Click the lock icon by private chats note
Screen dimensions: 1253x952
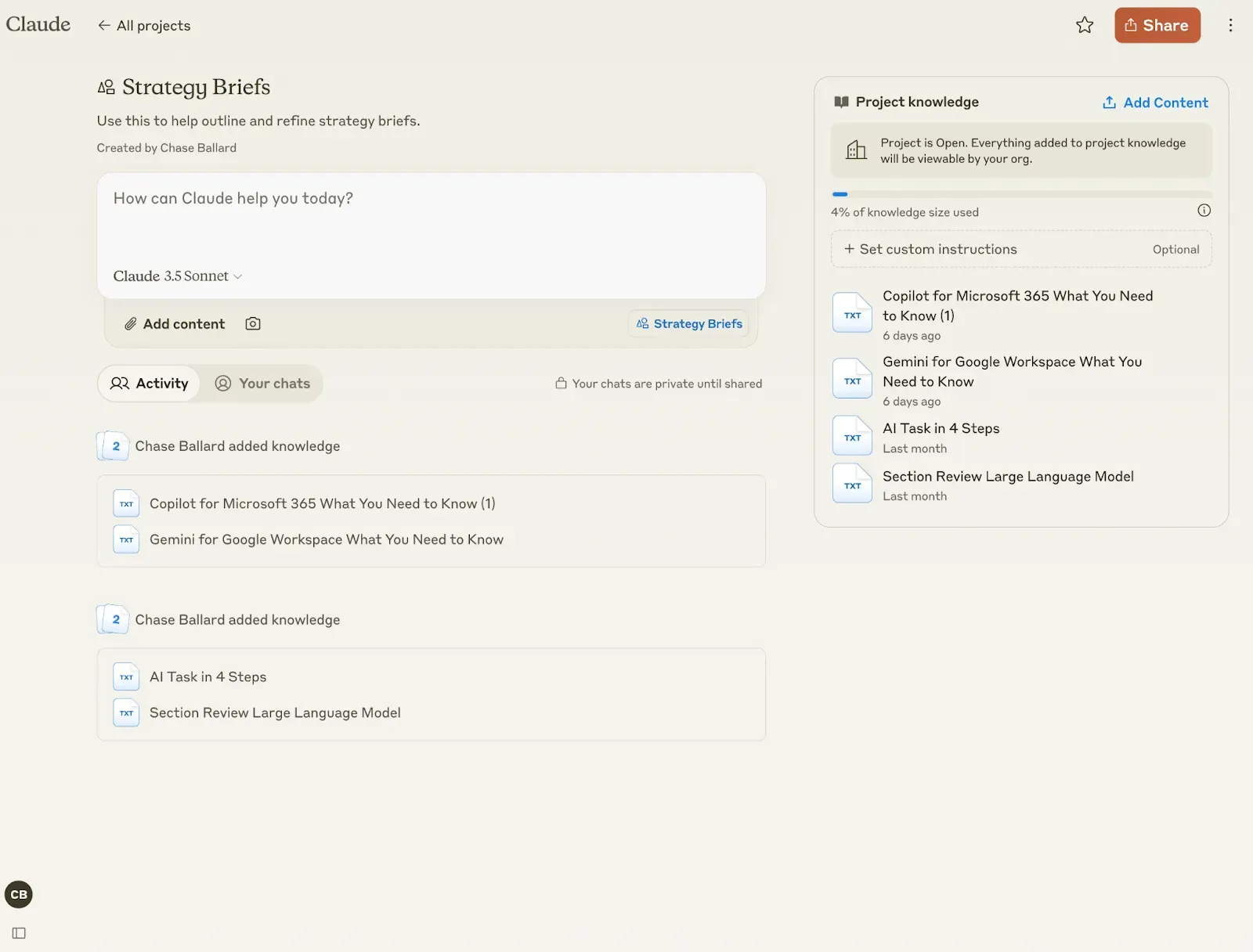[561, 383]
